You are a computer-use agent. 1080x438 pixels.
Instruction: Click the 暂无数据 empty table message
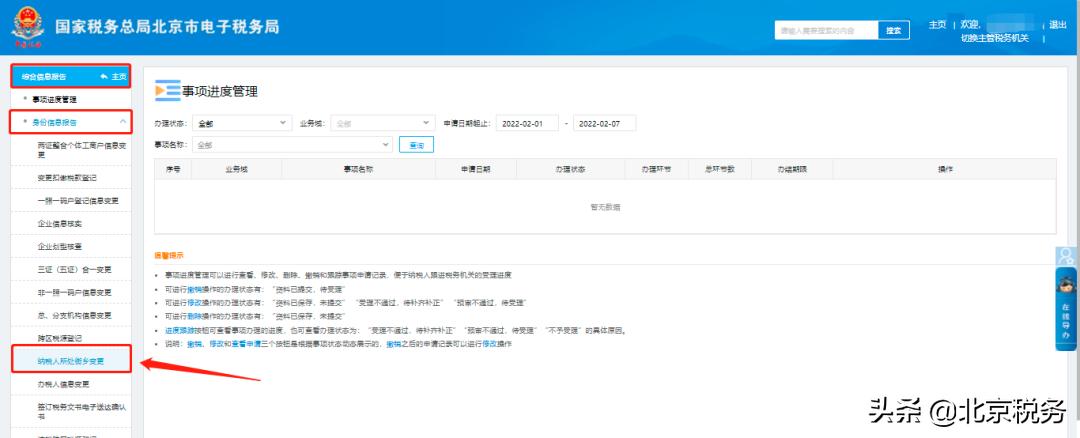(x=605, y=207)
